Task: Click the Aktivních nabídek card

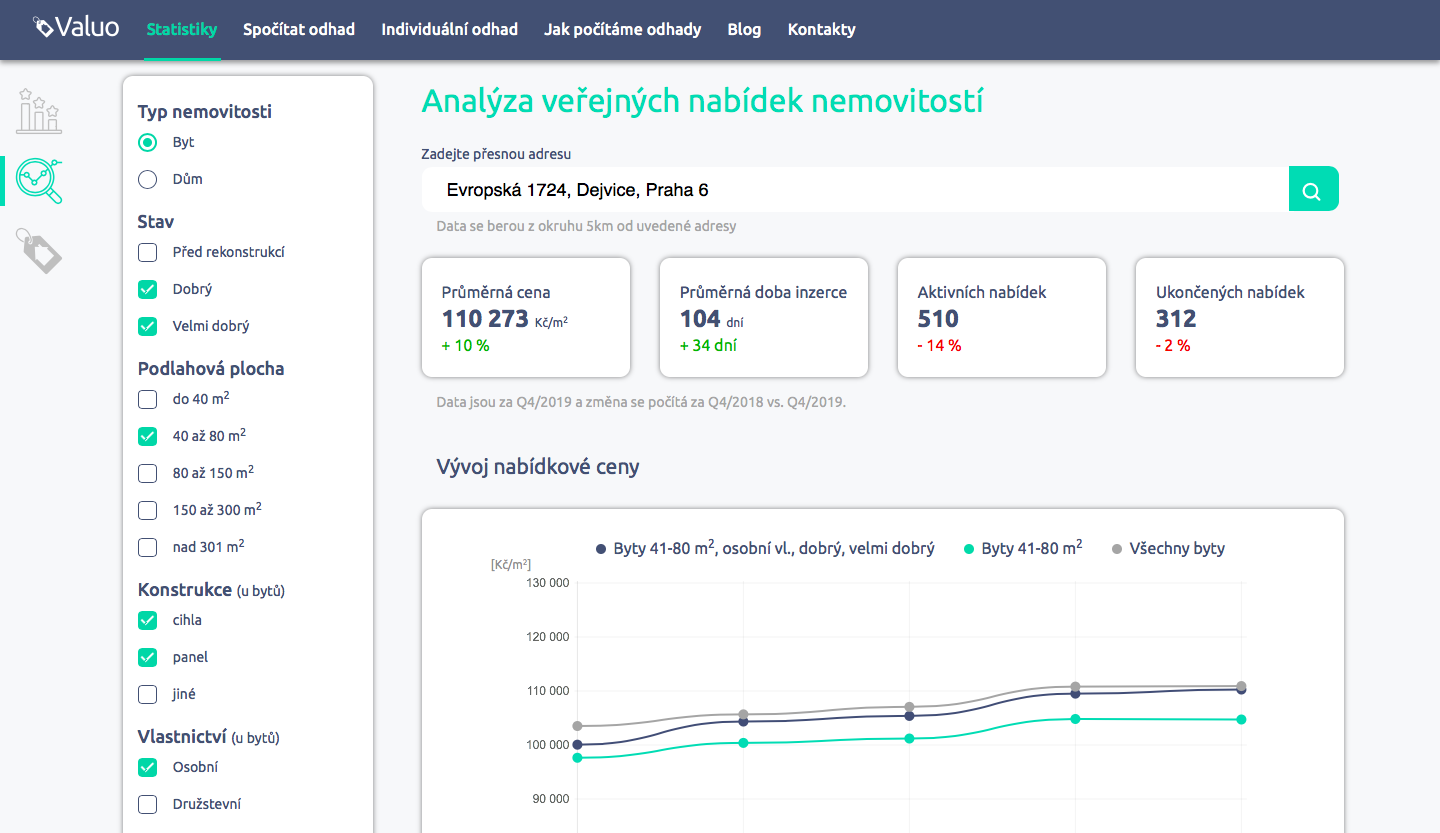Action: pos(1002,318)
